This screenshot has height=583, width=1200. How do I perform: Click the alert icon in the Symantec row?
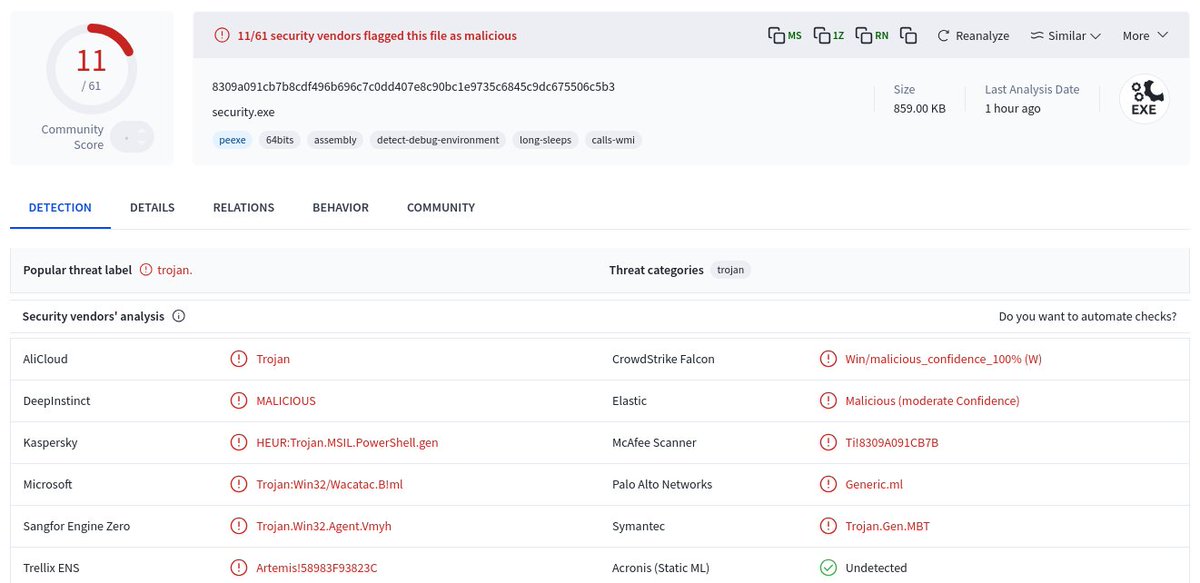click(x=828, y=526)
